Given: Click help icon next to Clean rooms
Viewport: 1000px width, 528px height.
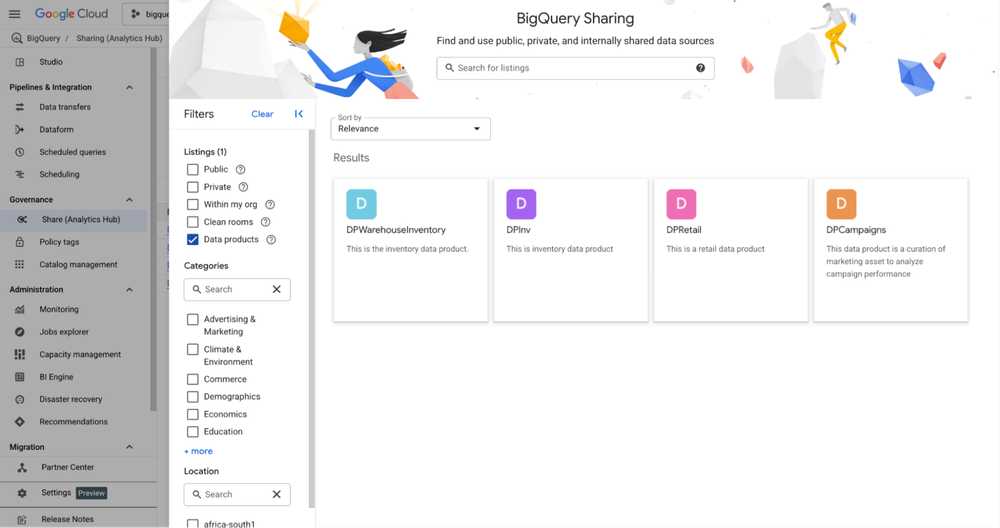Looking at the screenshot, I should click(x=265, y=222).
